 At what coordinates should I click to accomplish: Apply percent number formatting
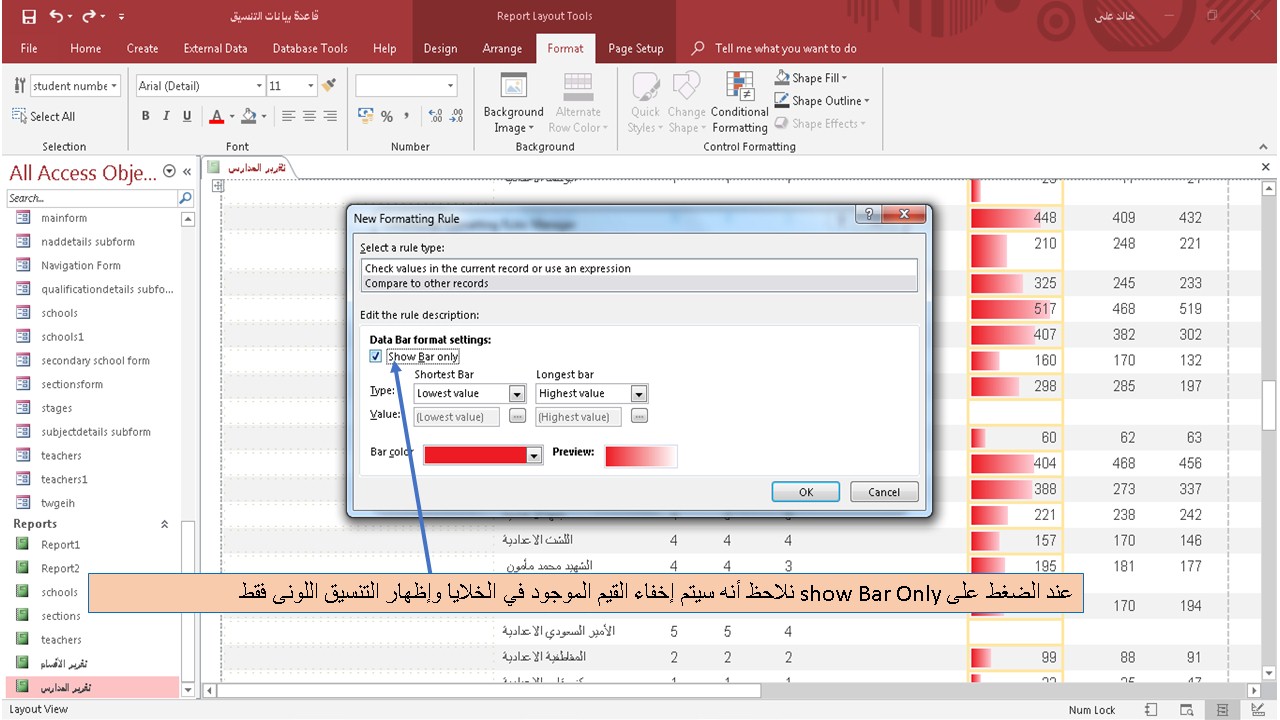click(386, 116)
